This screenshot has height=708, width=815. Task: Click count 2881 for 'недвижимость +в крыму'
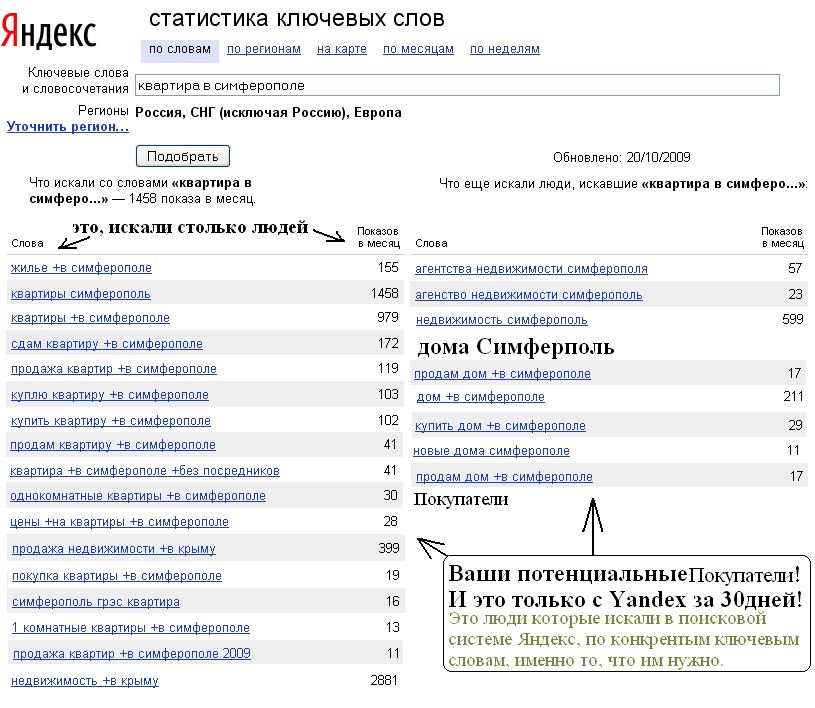tap(384, 680)
